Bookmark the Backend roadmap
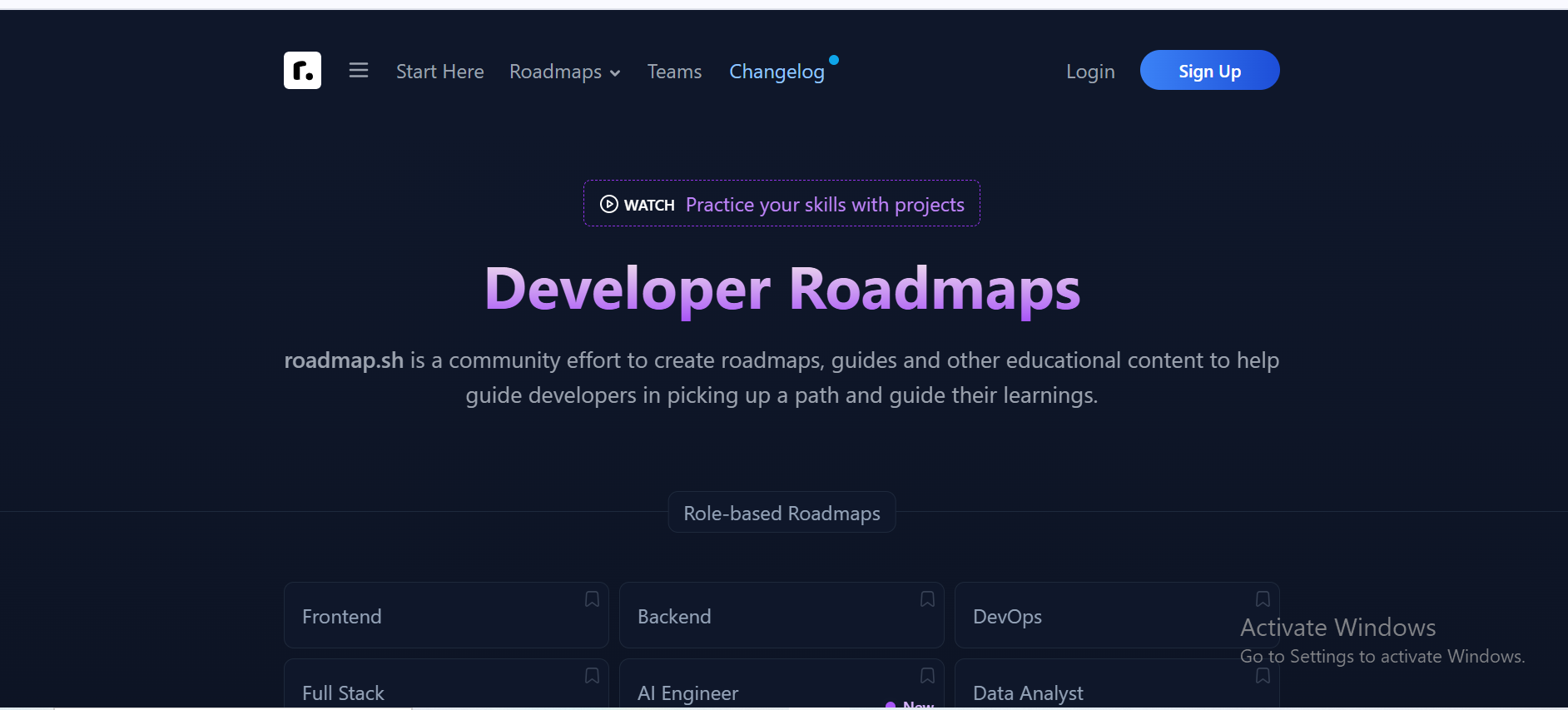This screenshot has height=710, width=1568. coord(927,599)
